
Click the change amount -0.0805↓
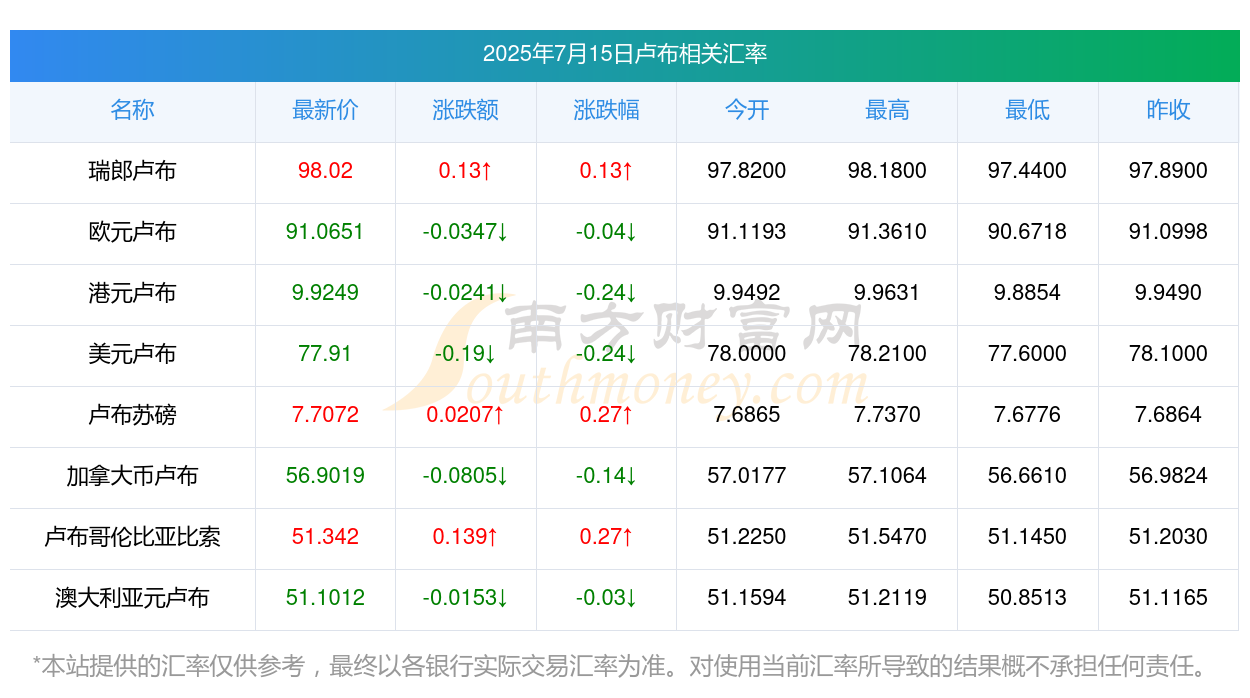point(466,476)
